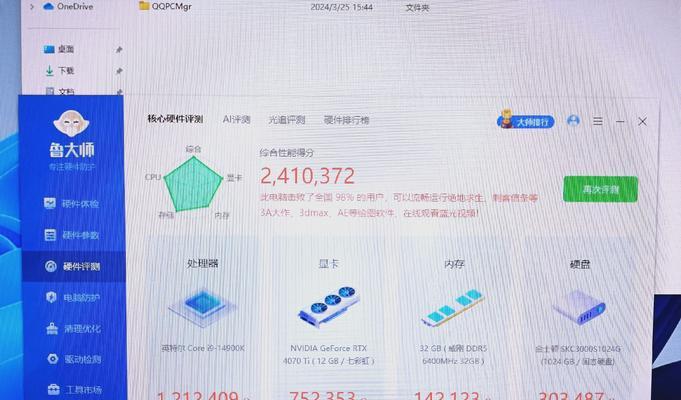Open the 大师排行 ranking badge
The image size is (681, 400).
[526, 121]
